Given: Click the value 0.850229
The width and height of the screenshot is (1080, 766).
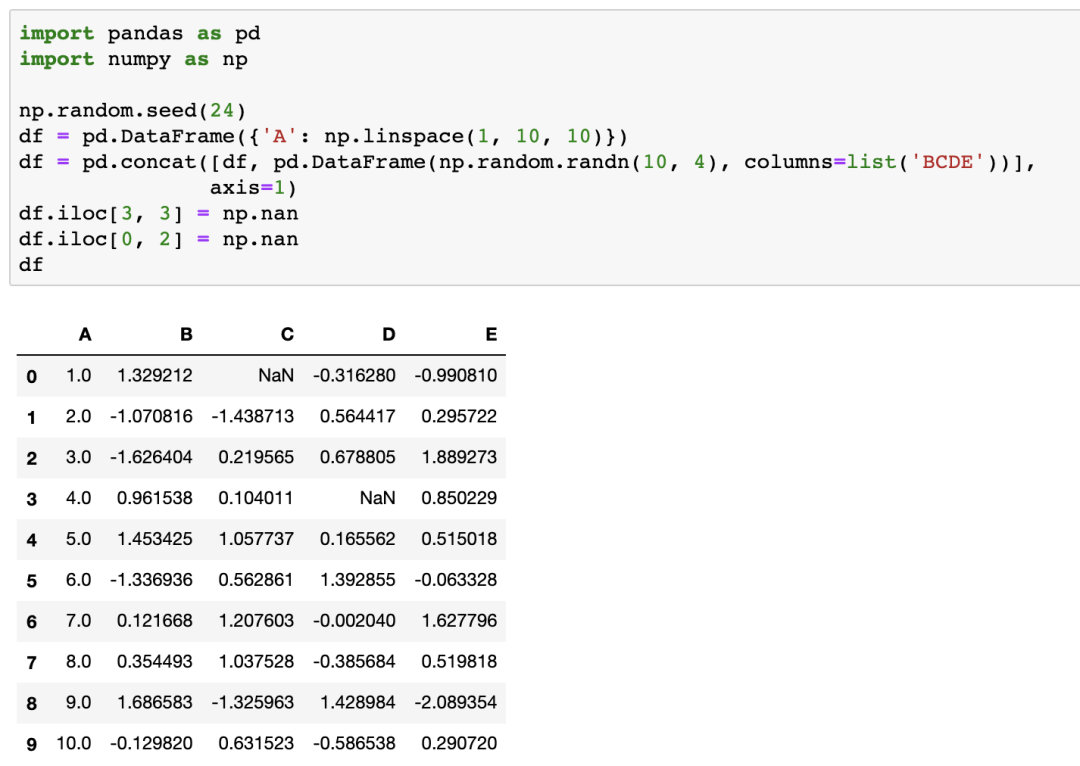Looking at the screenshot, I should 459,498.
